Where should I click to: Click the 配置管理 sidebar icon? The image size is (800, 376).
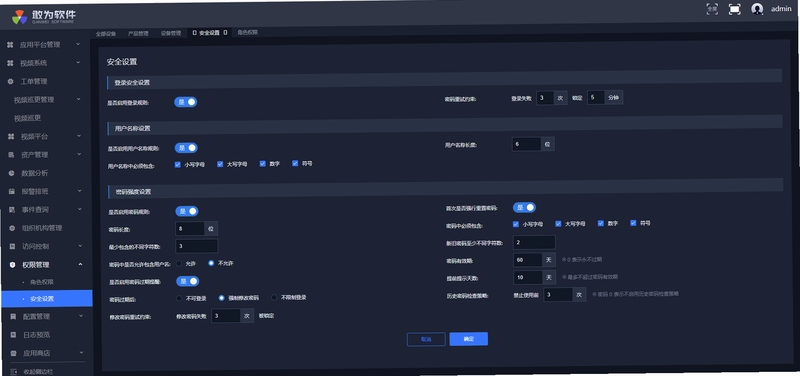point(13,316)
